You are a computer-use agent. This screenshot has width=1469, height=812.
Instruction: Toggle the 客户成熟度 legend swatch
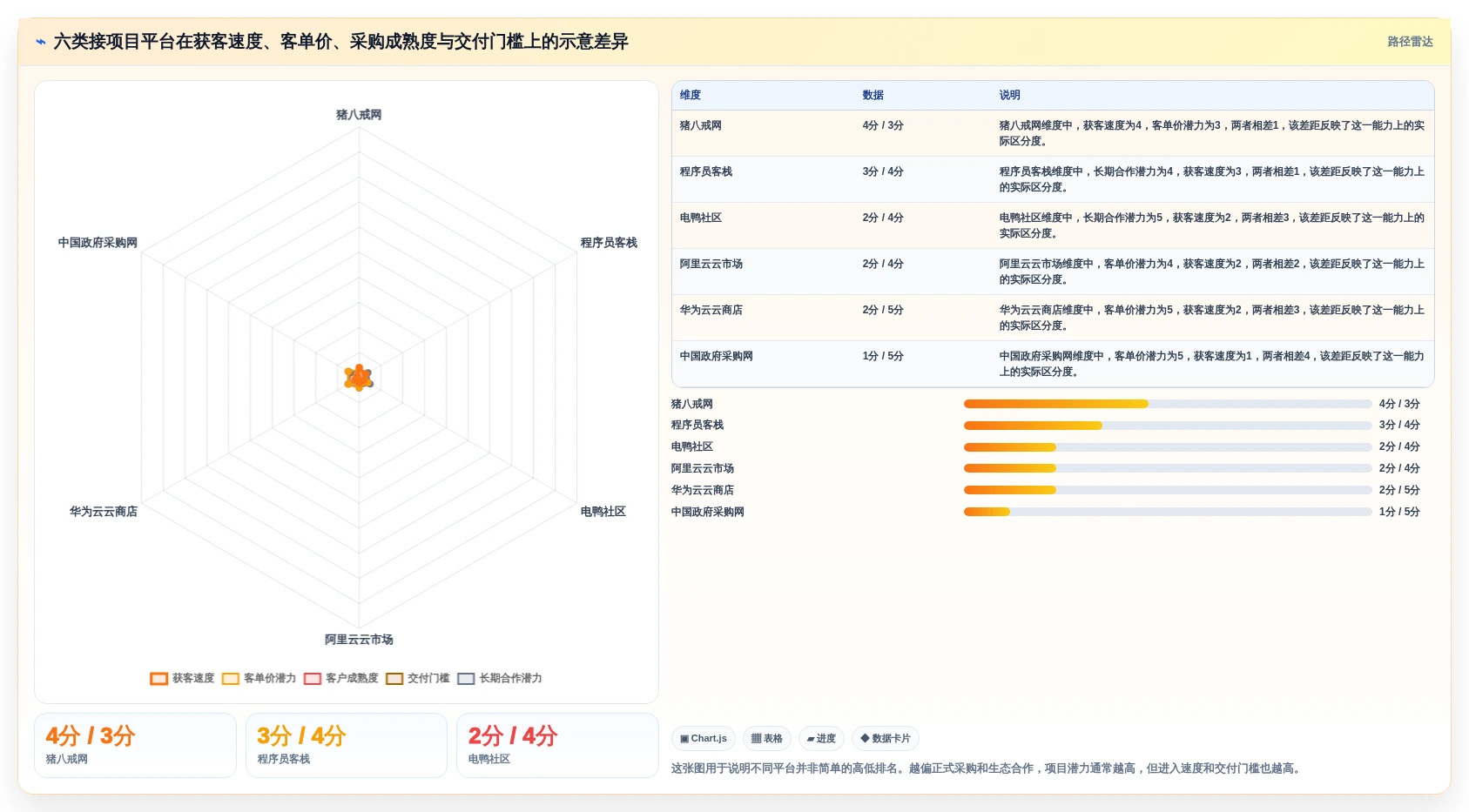click(x=313, y=679)
